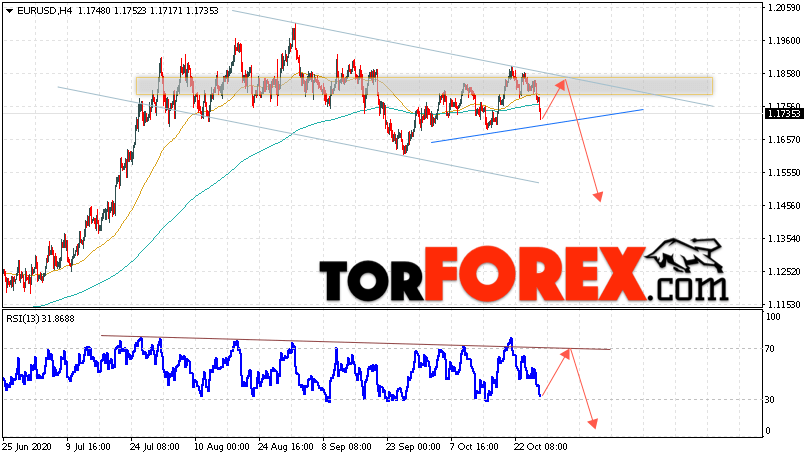Select the 1.15550 price axis label

(784, 173)
